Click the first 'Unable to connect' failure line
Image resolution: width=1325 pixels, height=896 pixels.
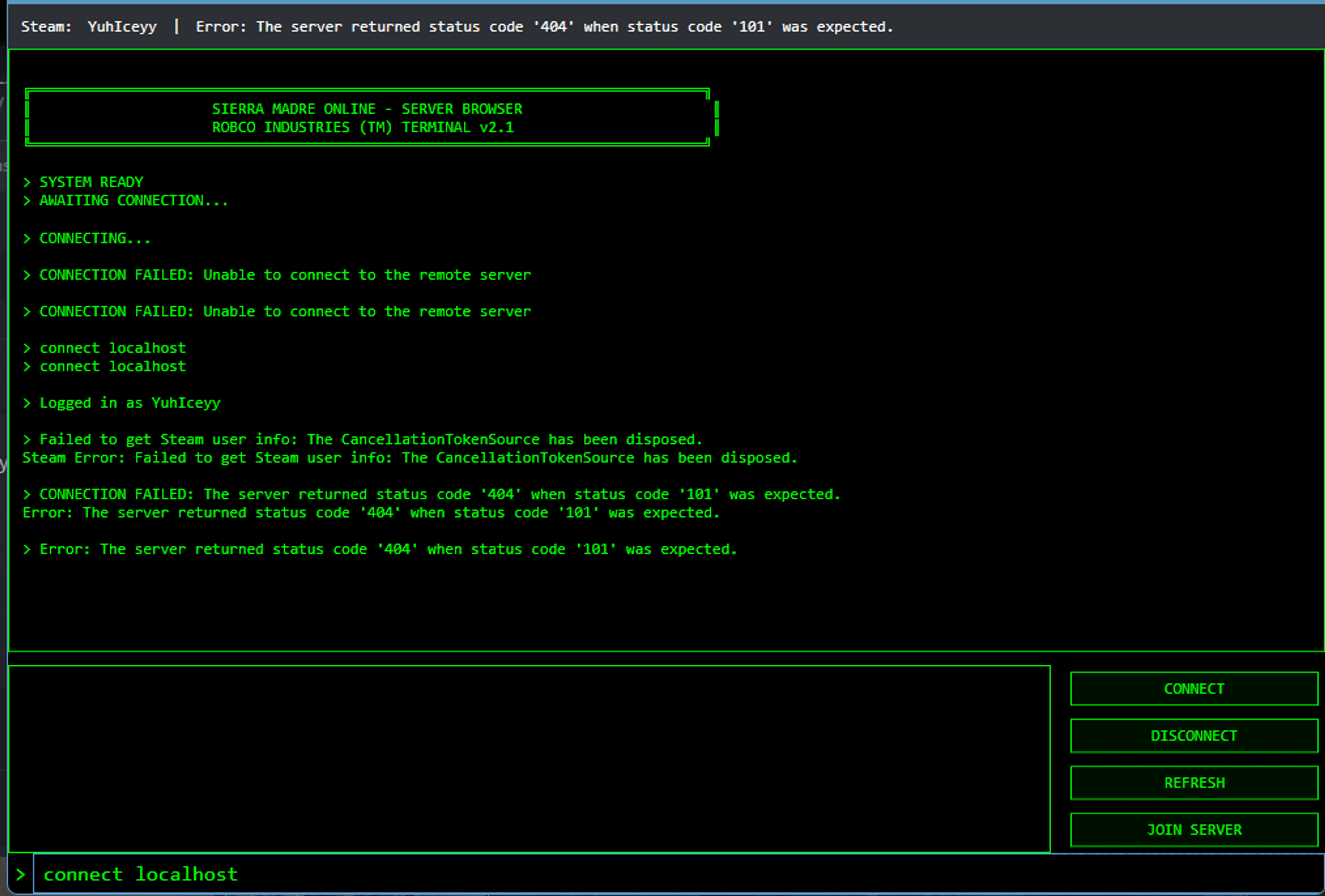point(284,275)
